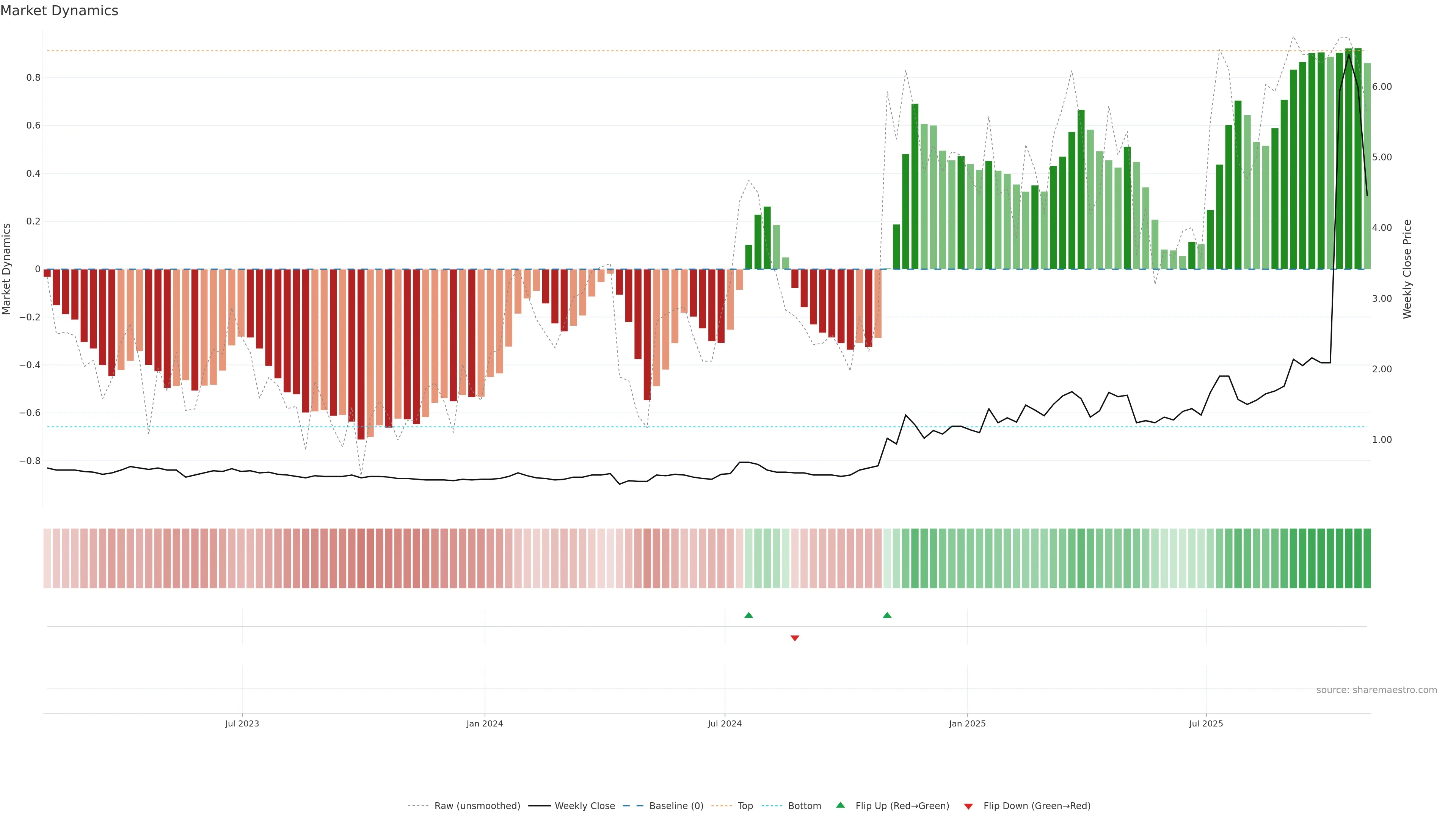Screen dimensions: 1456x819
Task: Click the green Flip Up marker before Jan 2025
Action: [x=887, y=615]
